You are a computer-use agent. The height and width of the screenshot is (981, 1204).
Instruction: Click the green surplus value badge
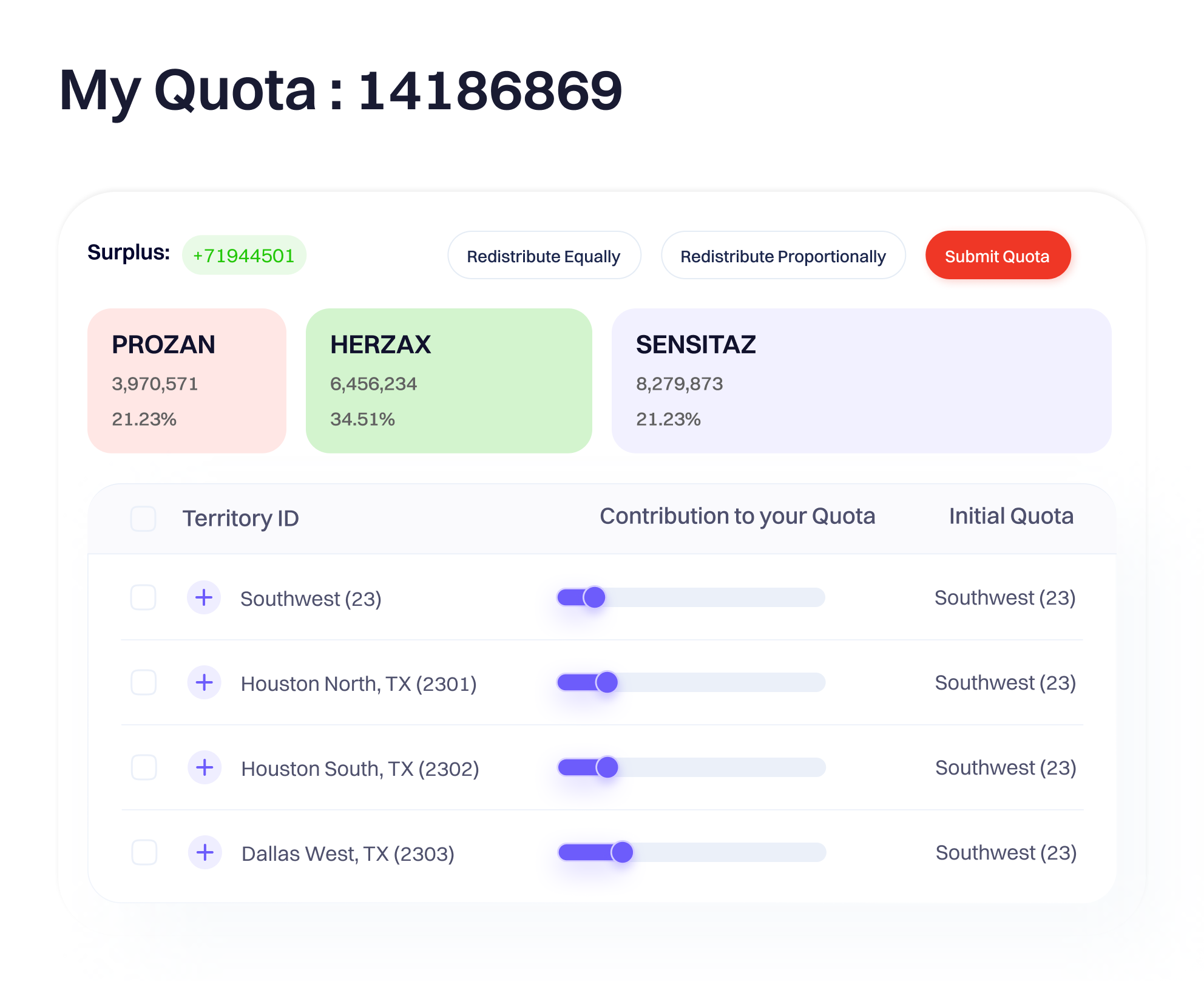coord(244,256)
